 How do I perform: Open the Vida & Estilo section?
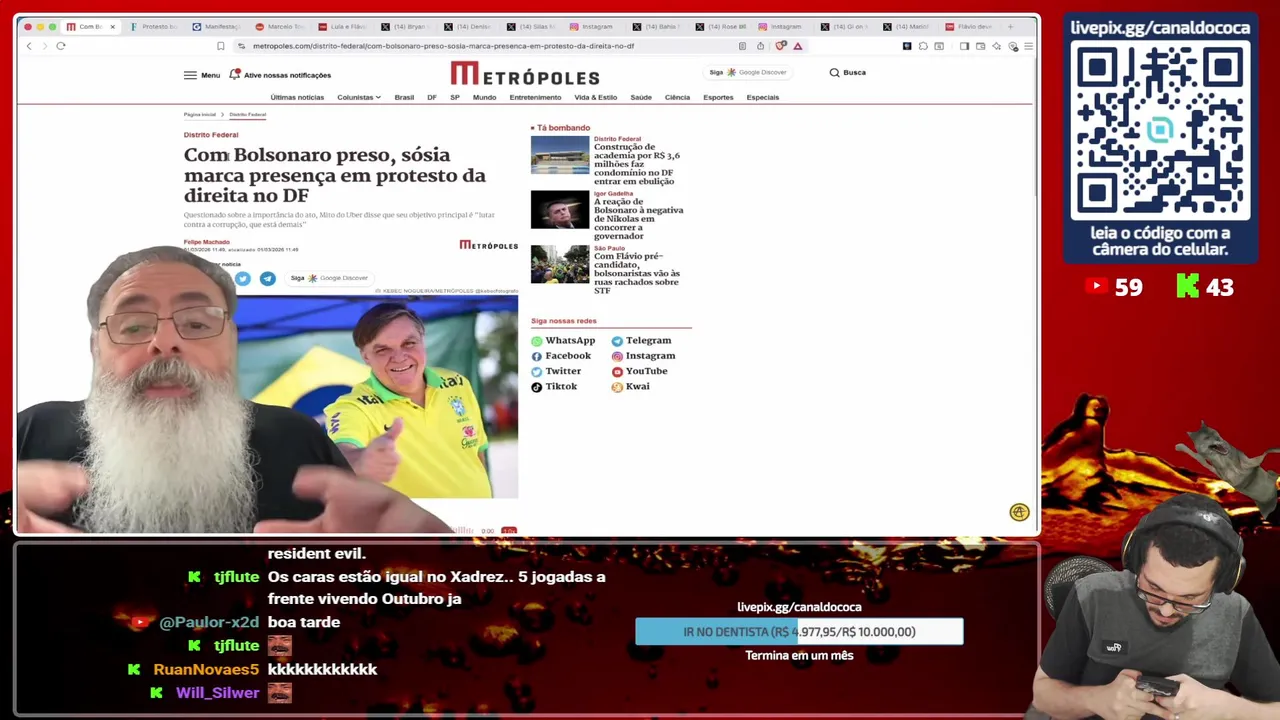coord(595,97)
